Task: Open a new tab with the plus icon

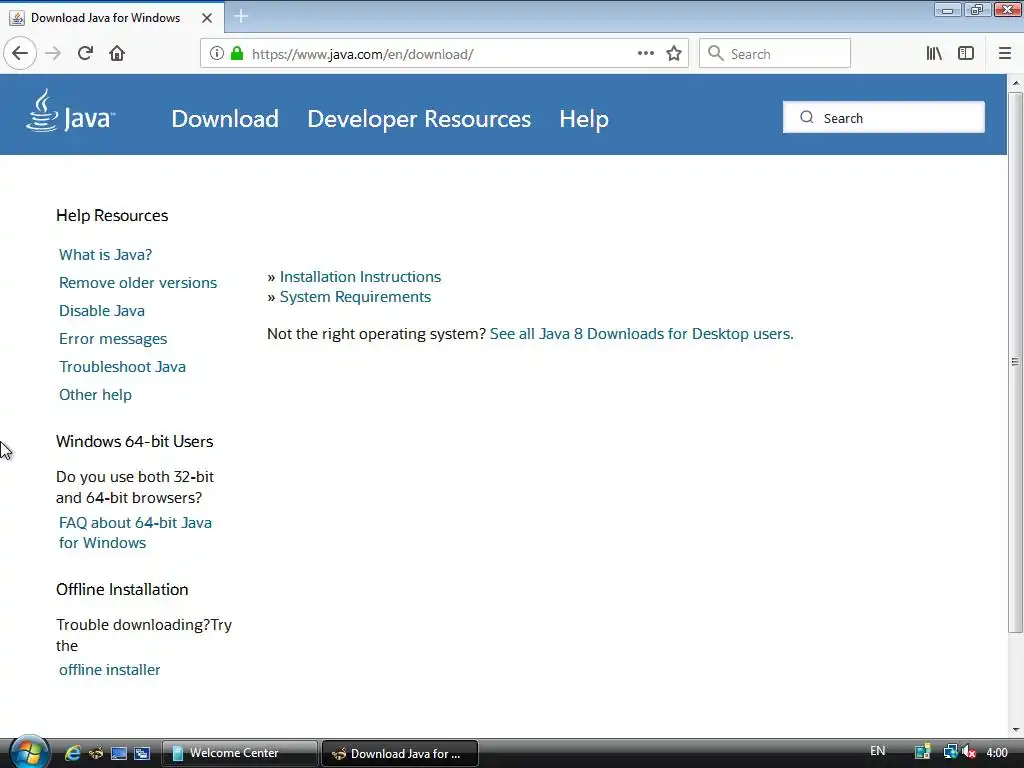Action: [x=241, y=16]
